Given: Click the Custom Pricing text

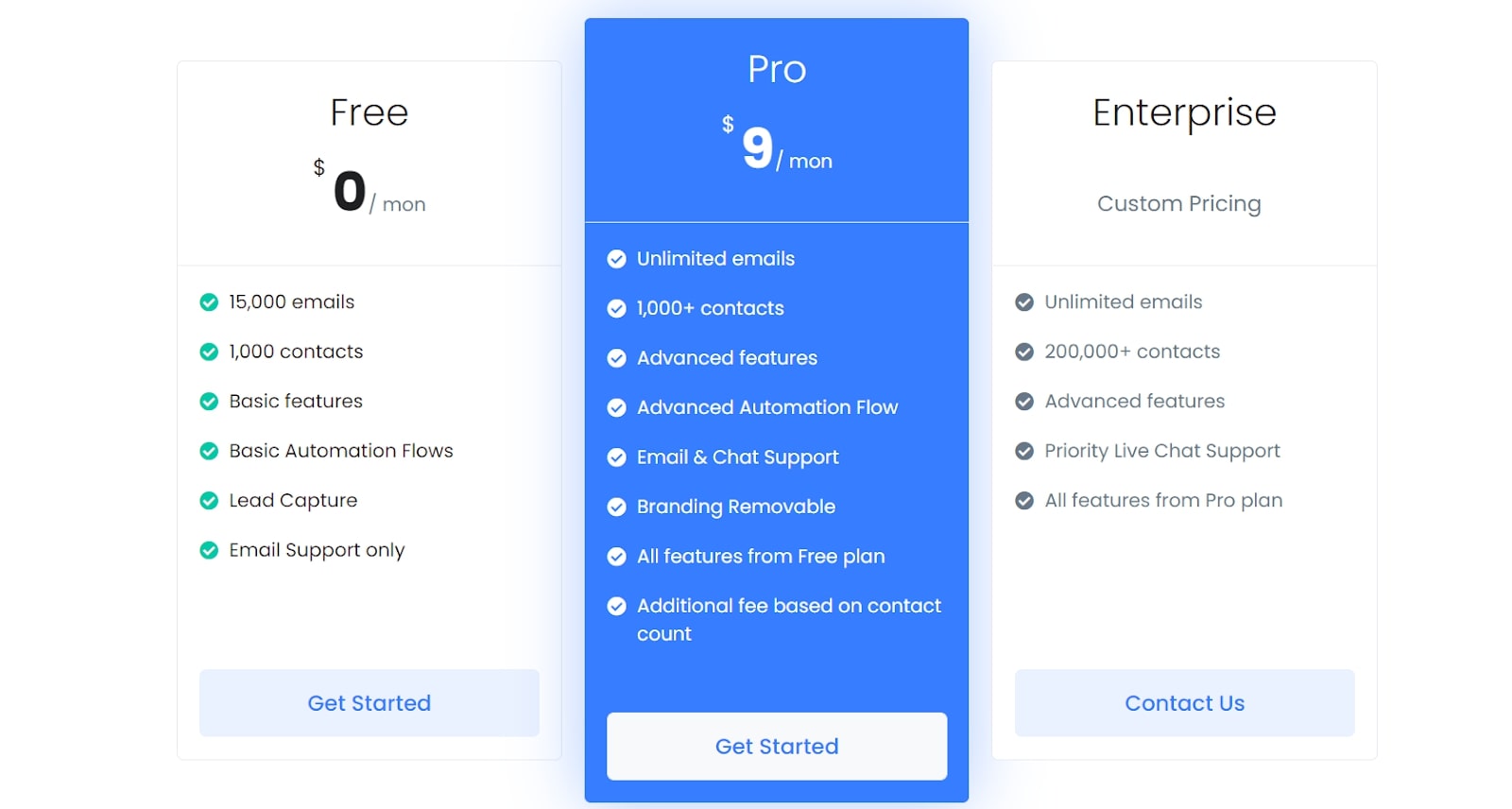Looking at the screenshot, I should click(1178, 204).
